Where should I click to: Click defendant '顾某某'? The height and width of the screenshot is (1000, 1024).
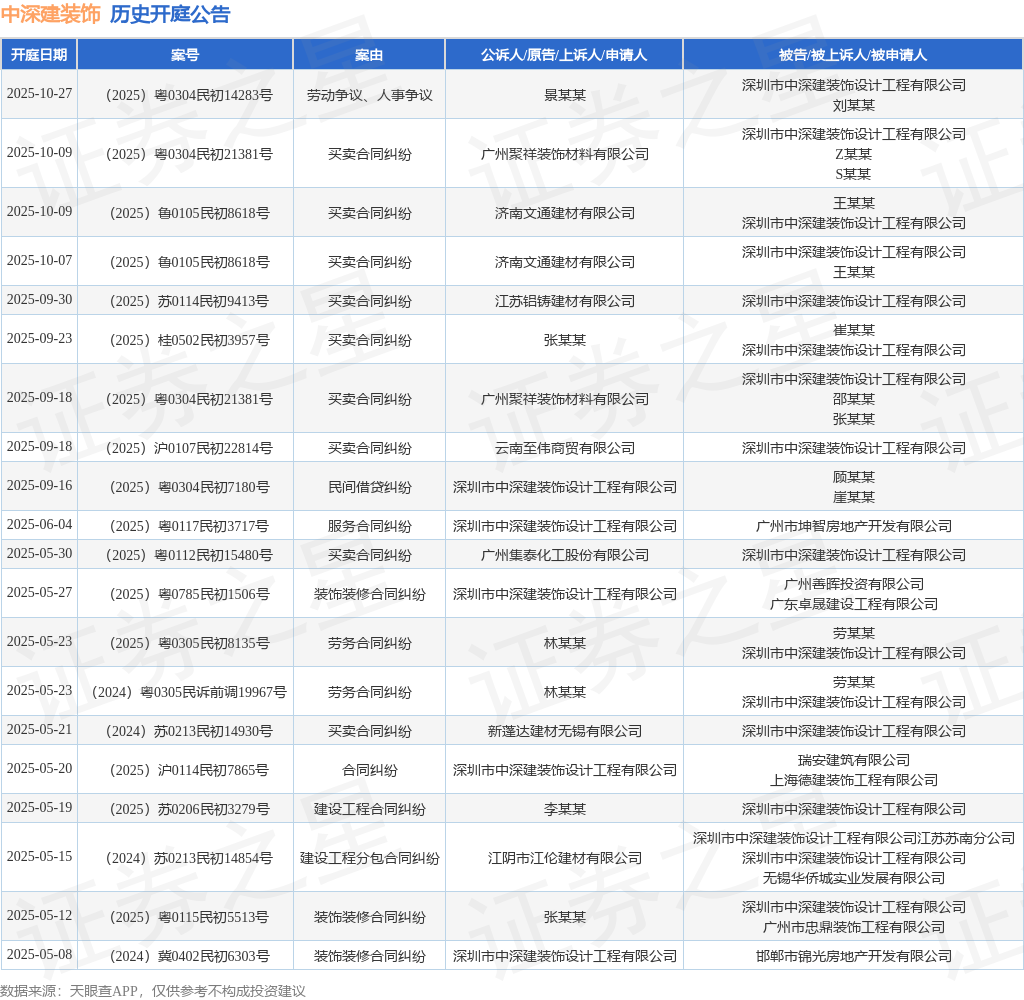click(854, 477)
